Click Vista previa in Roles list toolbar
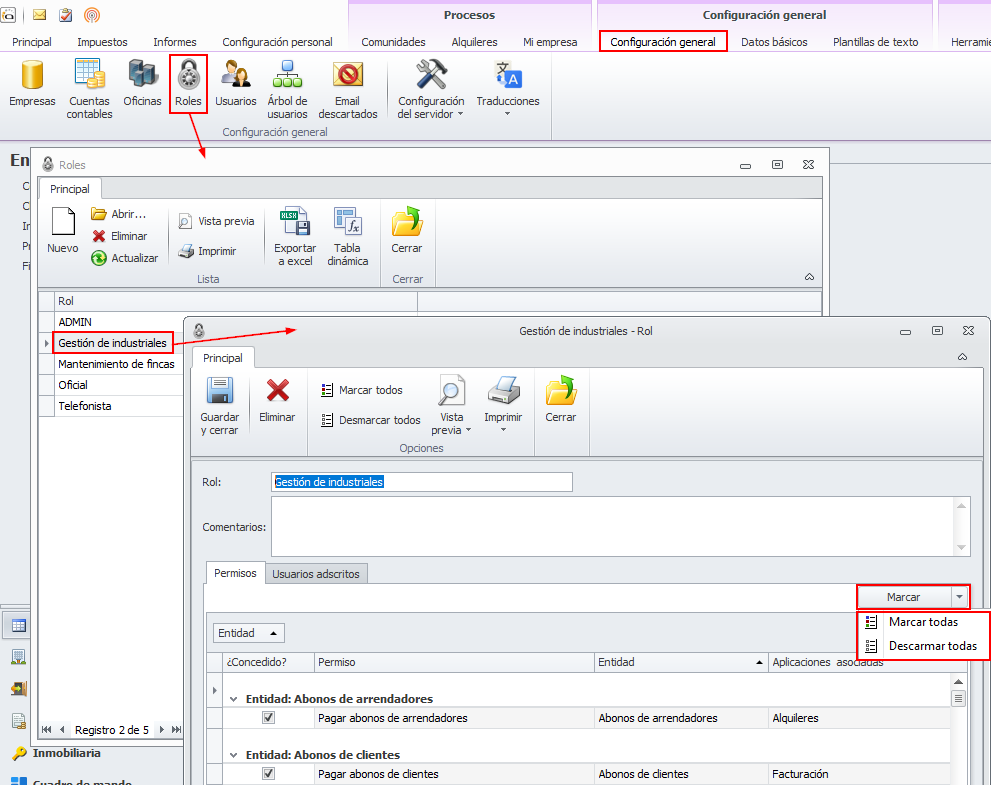991x785 pixels. pos(216,221)
